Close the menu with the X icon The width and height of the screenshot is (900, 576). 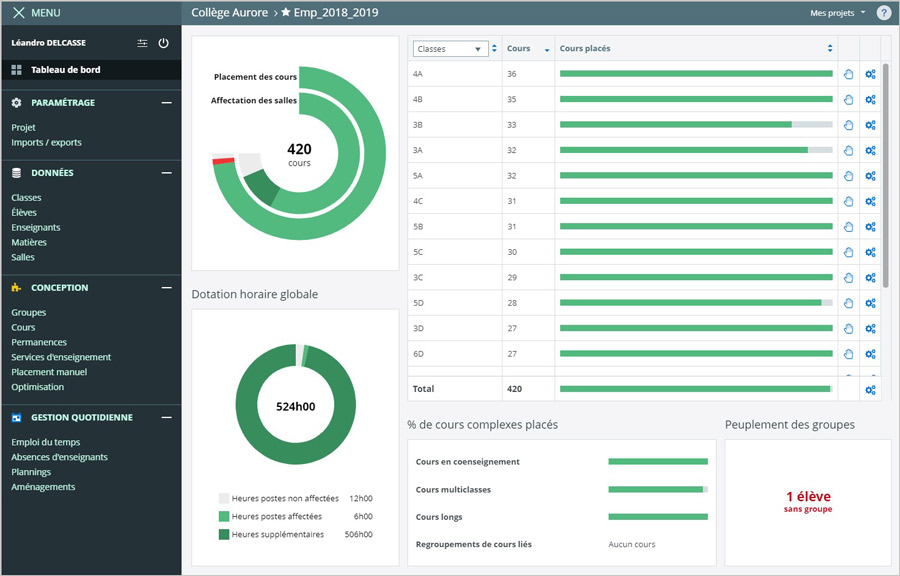tap(18, 13)
